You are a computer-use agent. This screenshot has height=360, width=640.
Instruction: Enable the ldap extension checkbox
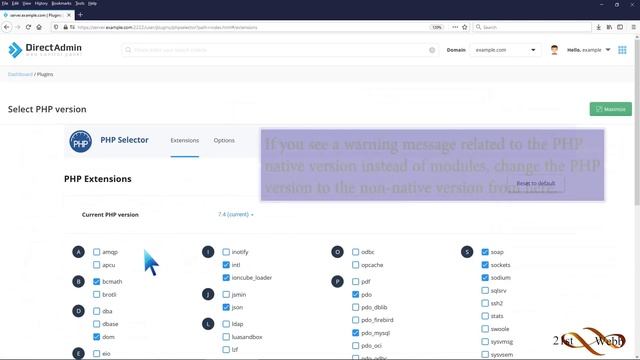[226, 324]
